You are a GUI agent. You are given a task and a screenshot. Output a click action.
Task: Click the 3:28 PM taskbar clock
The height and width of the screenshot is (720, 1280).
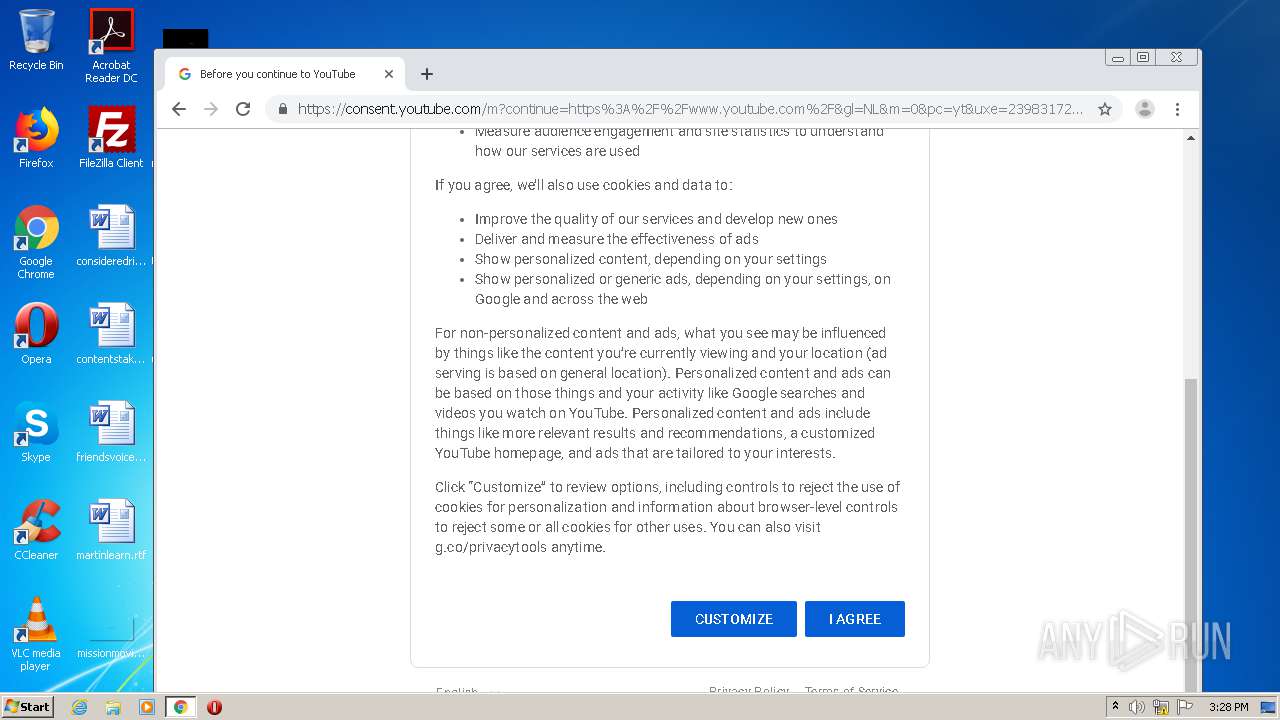[1228, 707]
